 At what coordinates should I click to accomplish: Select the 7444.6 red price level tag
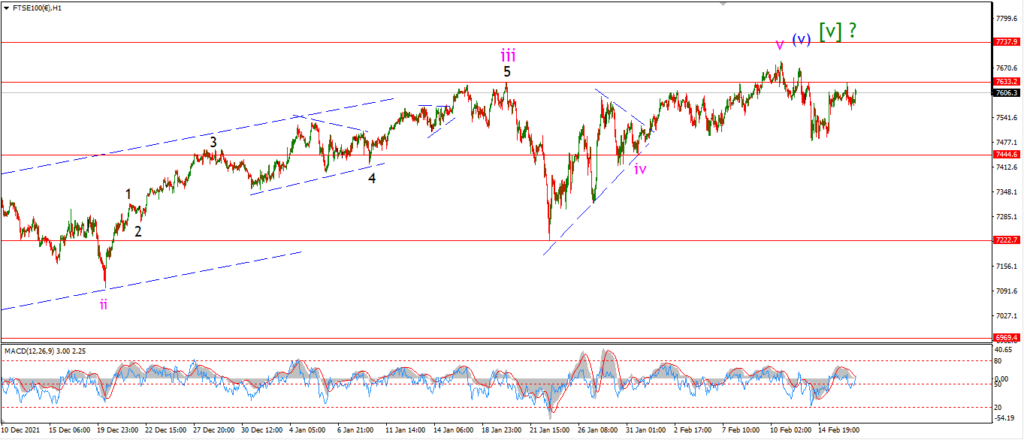[1007, 155]
